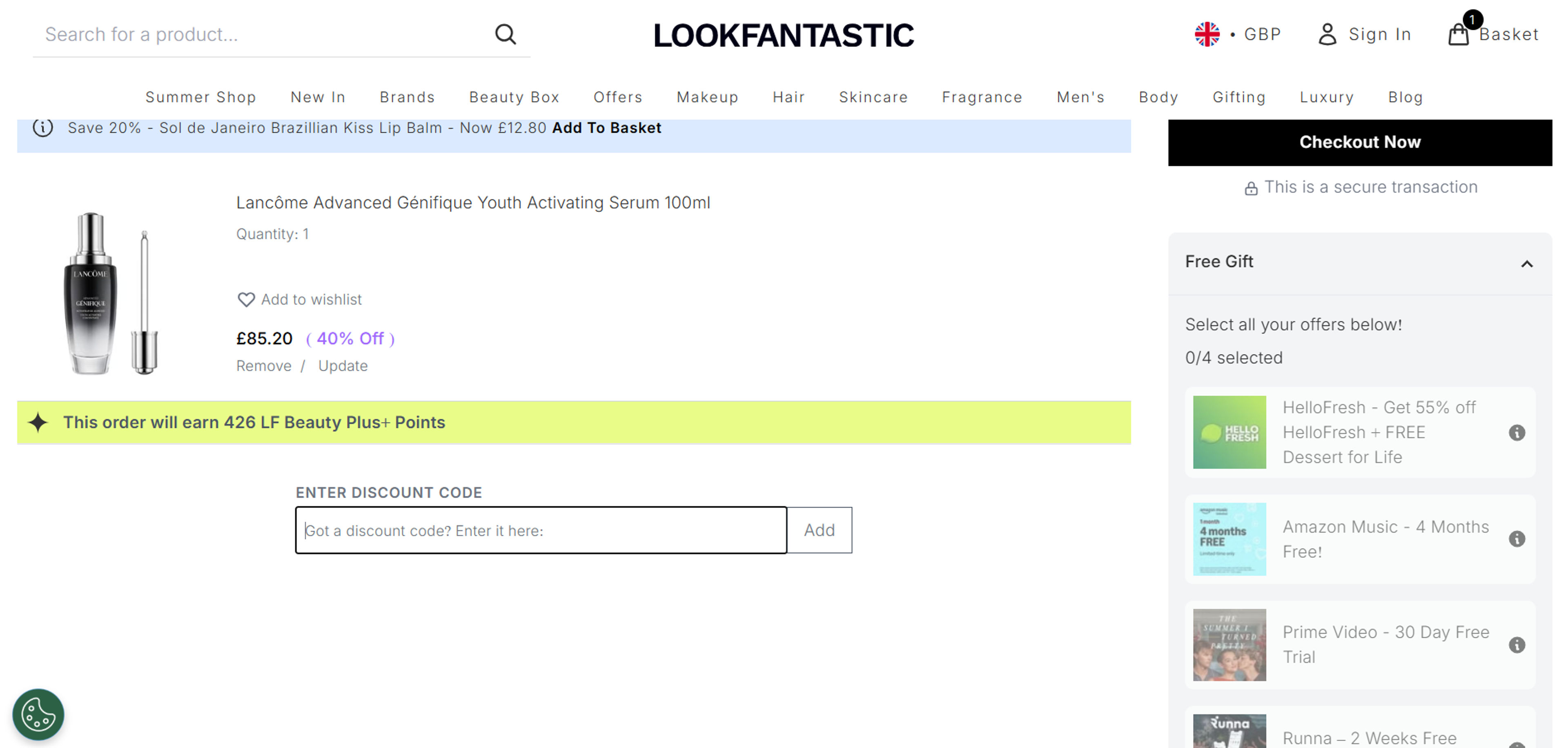
Task: Focus the discount code input field
Action: tap(541, 530)
